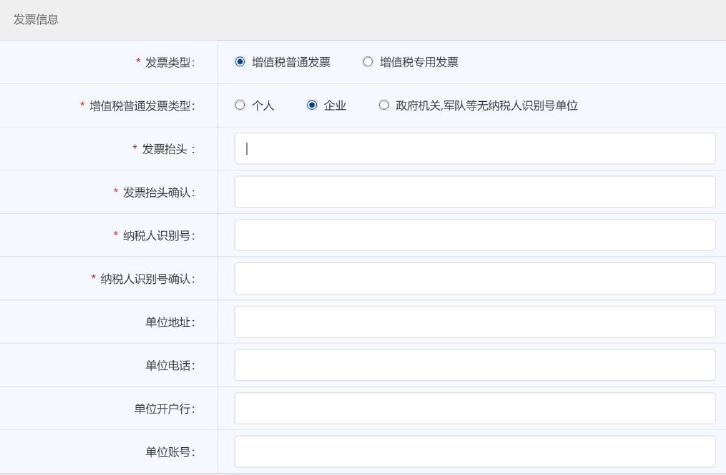Click the 单位开户行 input field
Image resolution: width=726 pixels, height=475 pixels.
pos(475,408)
